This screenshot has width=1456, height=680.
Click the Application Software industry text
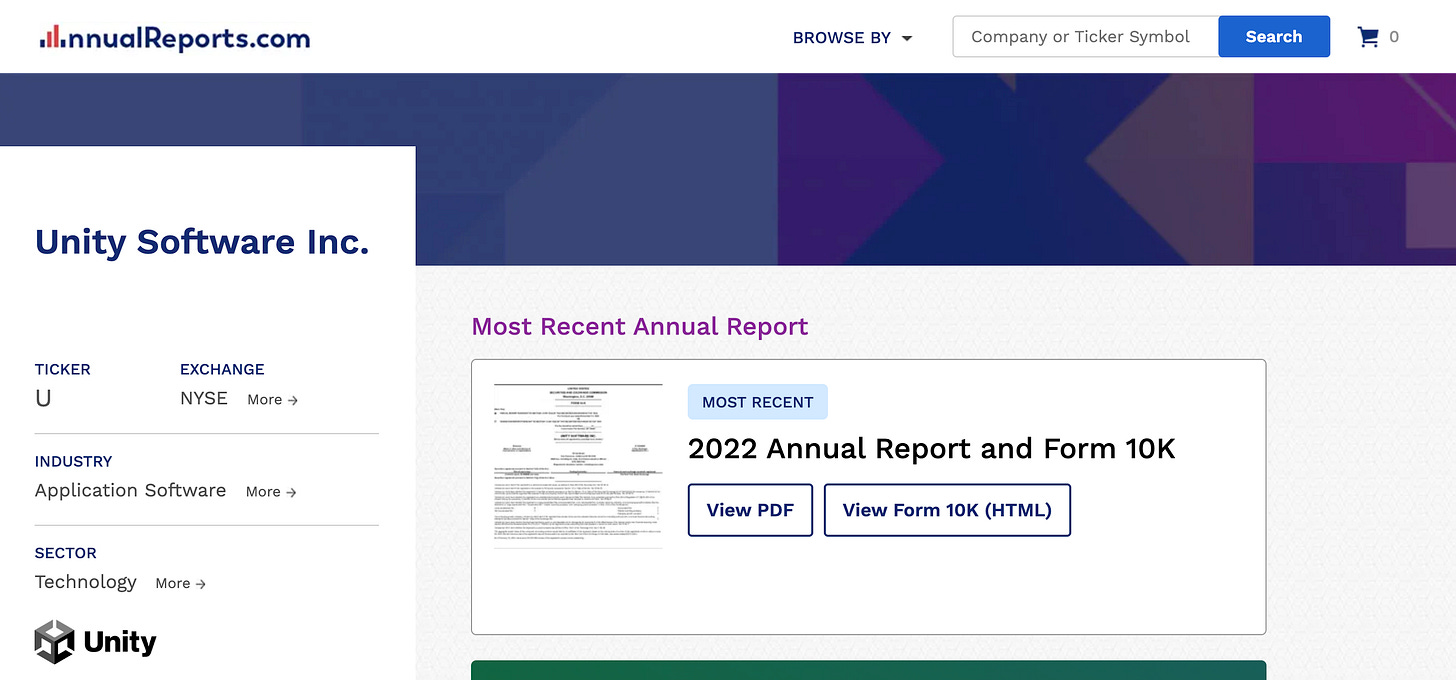pyautogui.click(x=130, y=490)
